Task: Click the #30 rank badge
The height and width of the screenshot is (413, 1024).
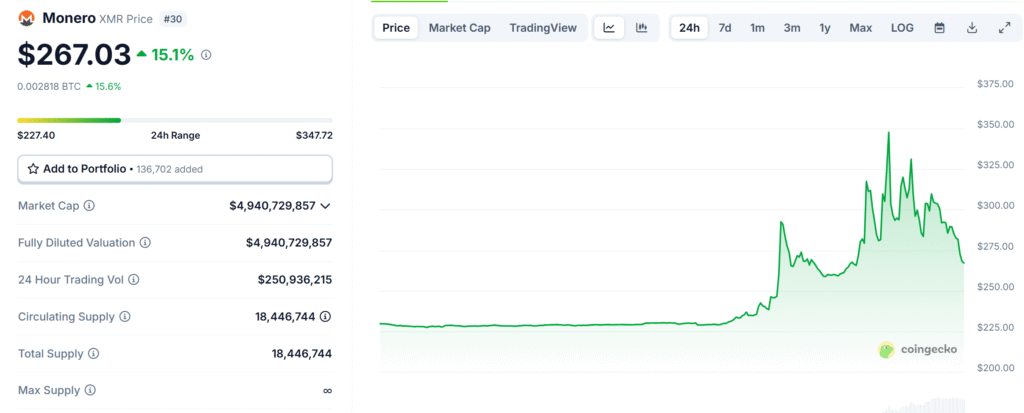Action: [x=172, y=19]
